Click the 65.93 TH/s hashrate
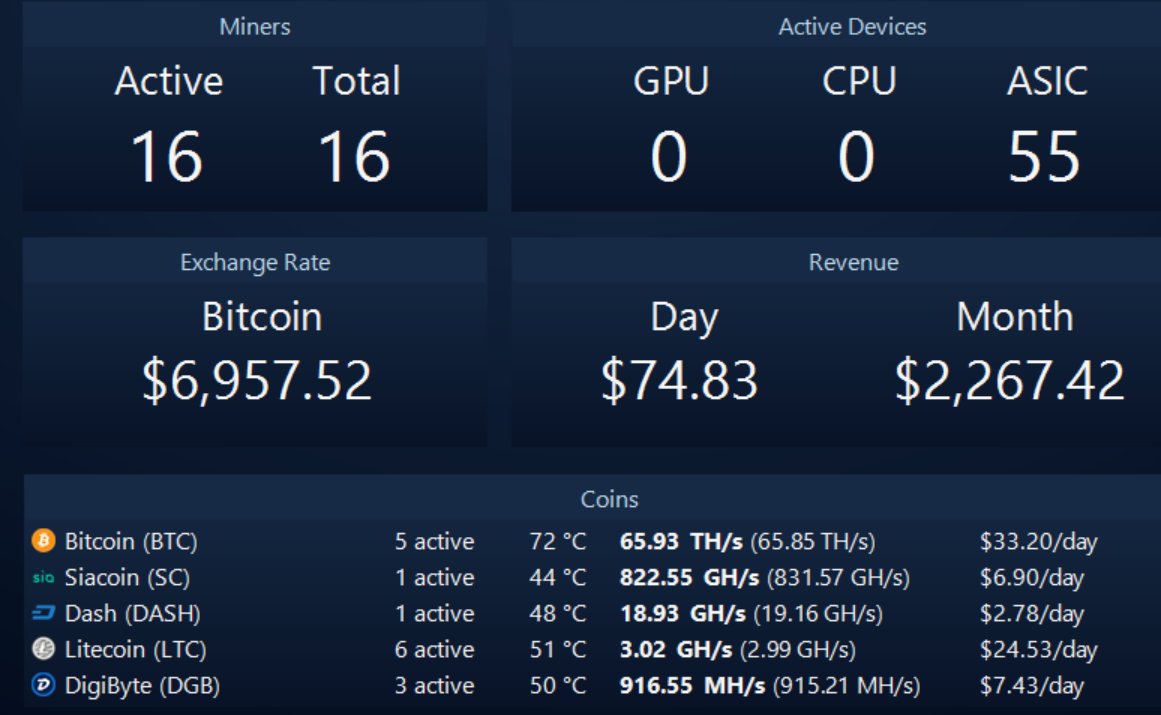1161x715 pixels. coord(681,542)
